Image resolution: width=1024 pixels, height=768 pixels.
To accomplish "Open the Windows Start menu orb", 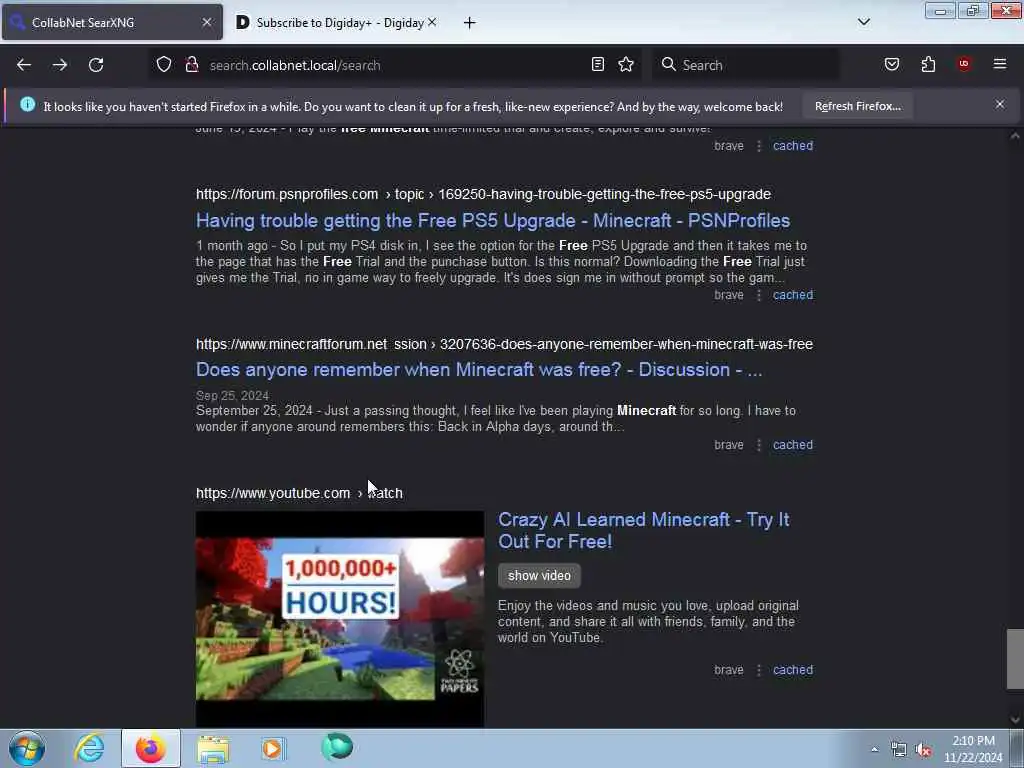I will click(27, 748).
